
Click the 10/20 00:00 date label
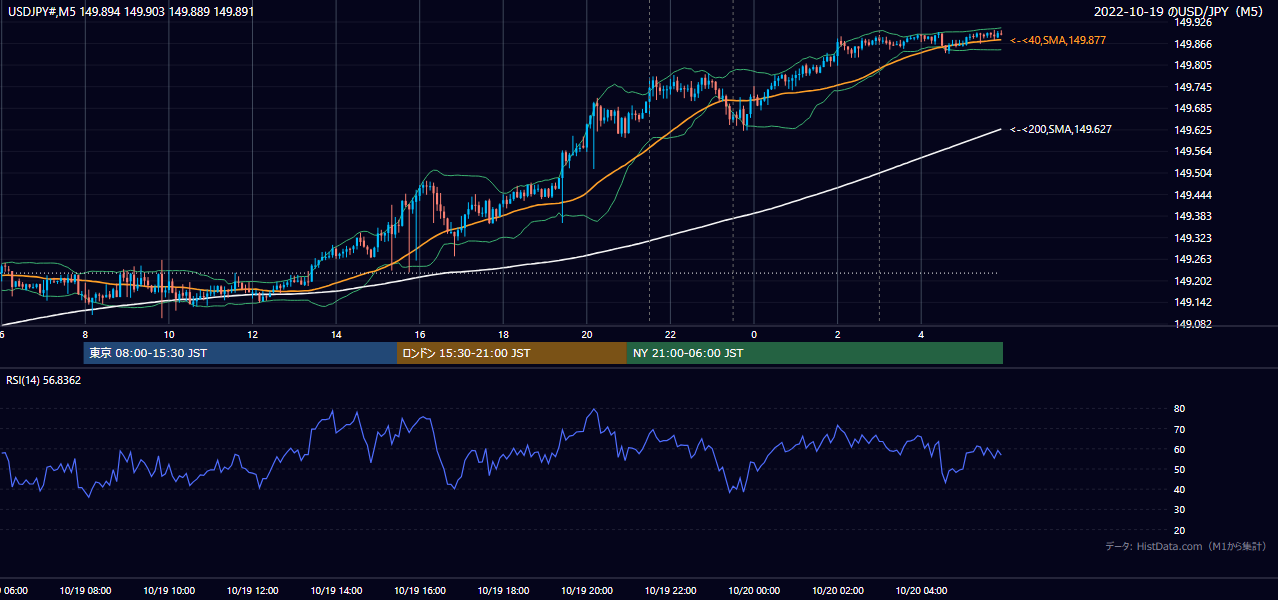pos(754,591)
